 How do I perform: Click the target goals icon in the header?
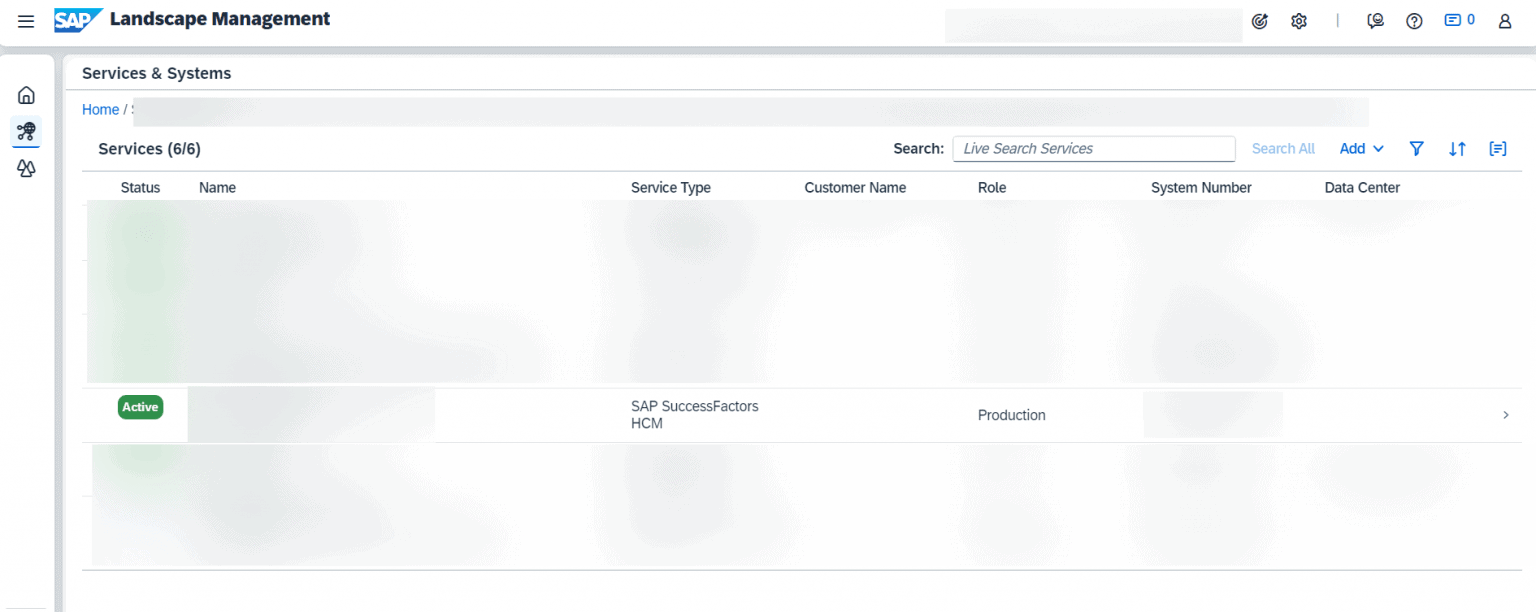1259,20
